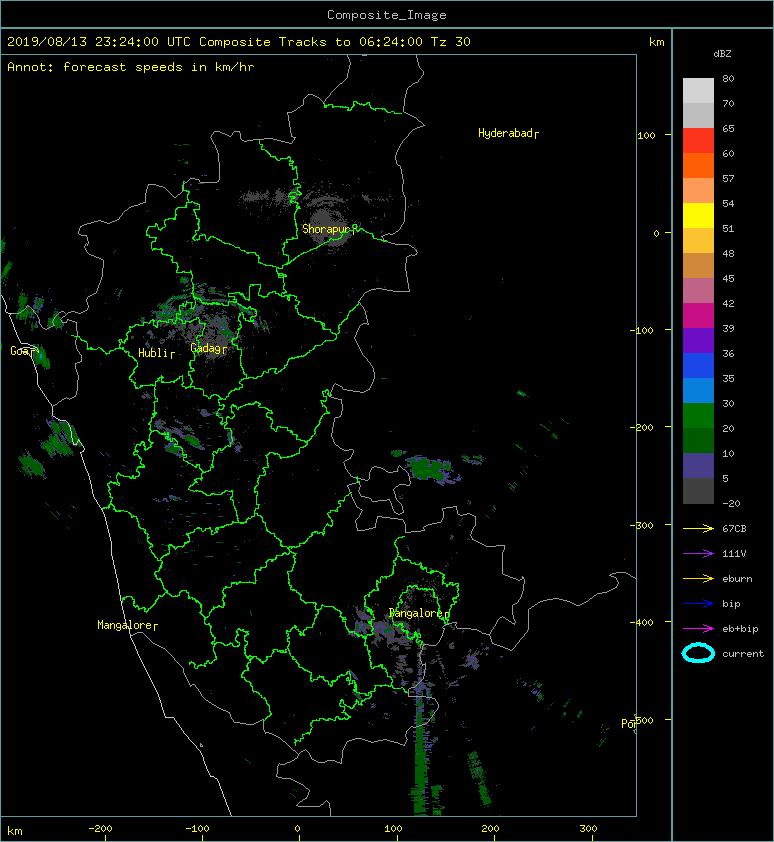This screenshot has height=842, width=774.
Task: Select the light gray swatch between 80 and 70
Action: coord(698,91)
